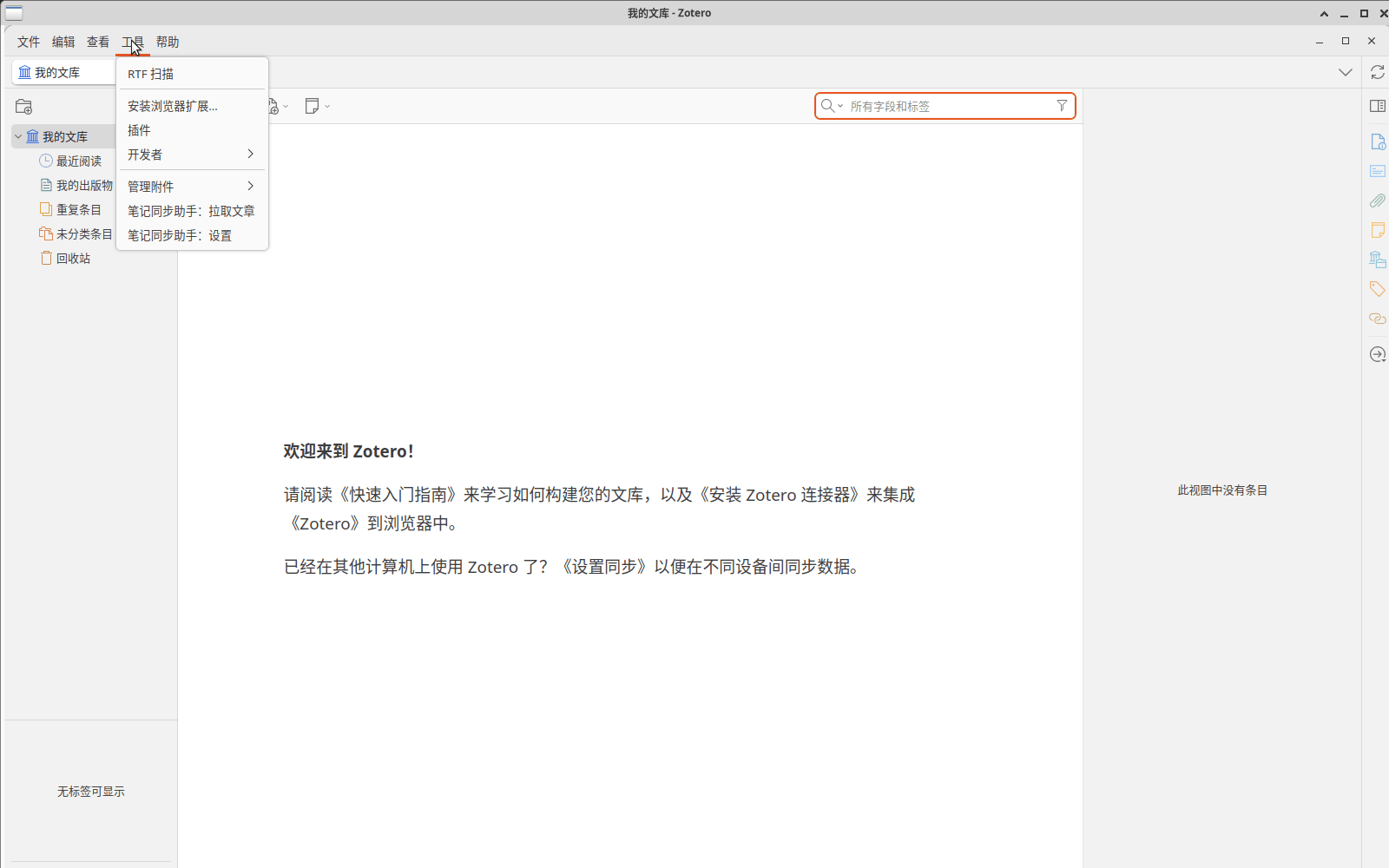Collapse the 我的文库 tree node
The height and width of the screenshot is (868, 1389).
[x=18, y=136]
